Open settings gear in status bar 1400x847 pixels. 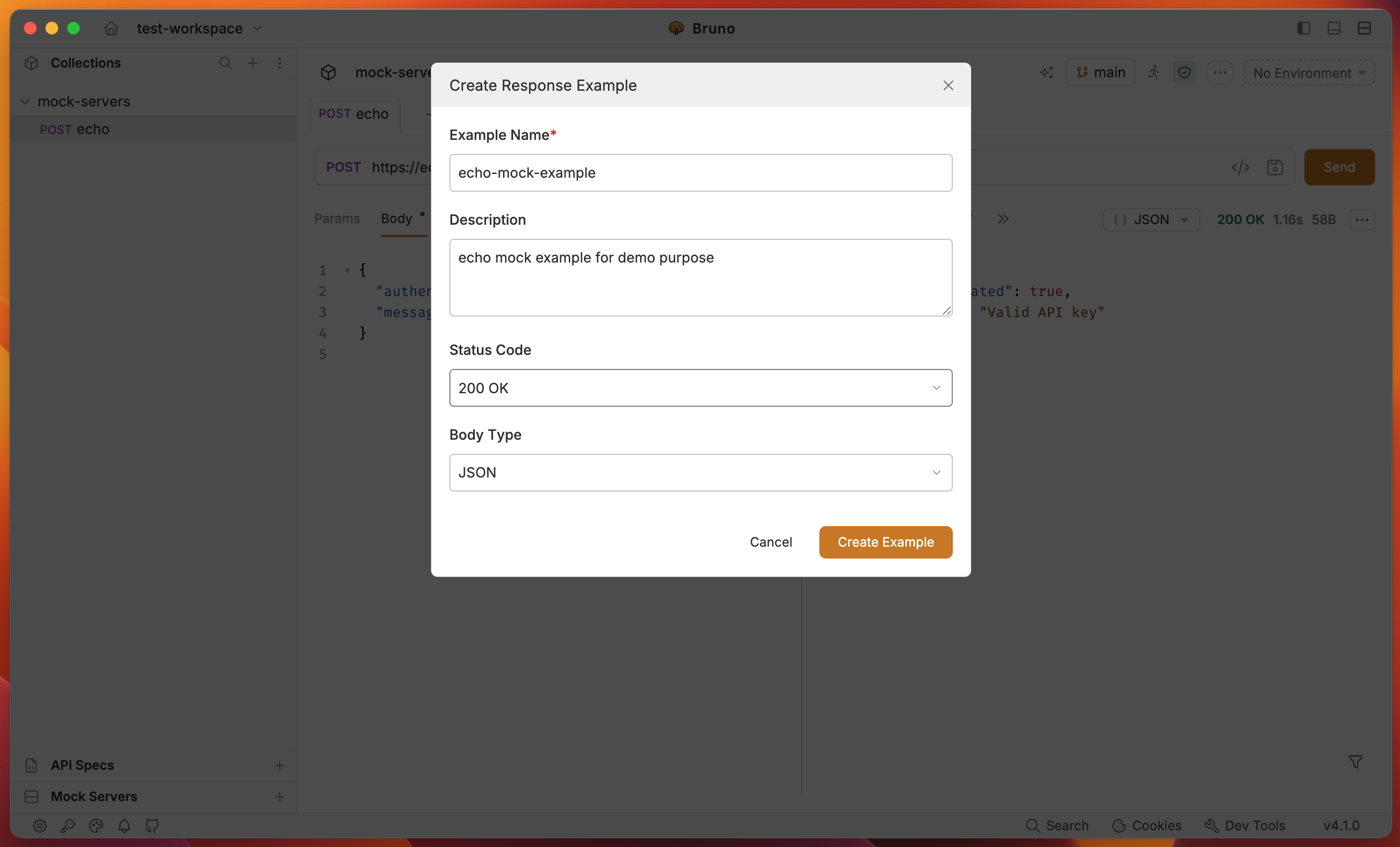[40, 826]
